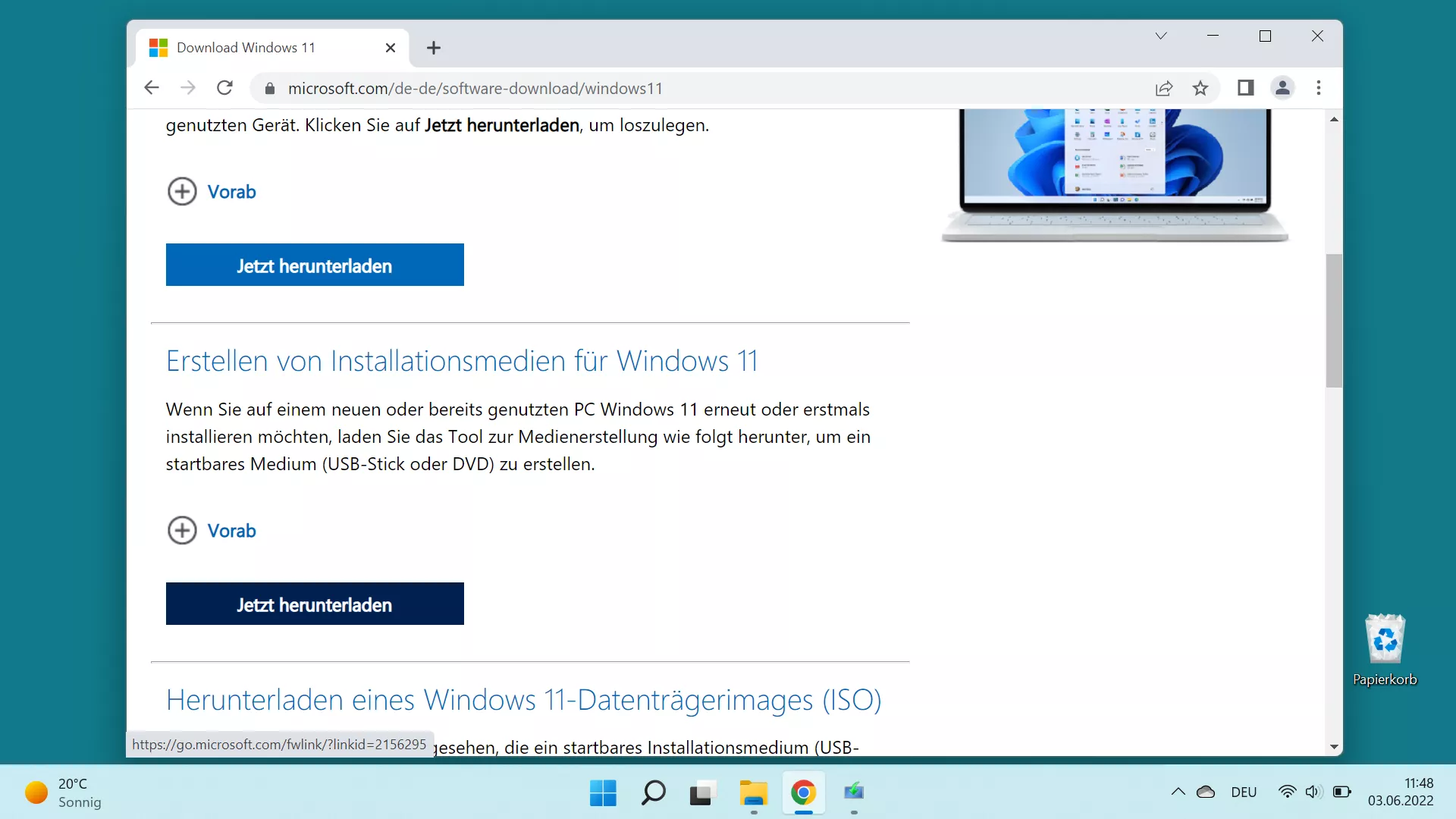Open File Explorer from the taskbar

pyautogui.click(x=753, y=792)
